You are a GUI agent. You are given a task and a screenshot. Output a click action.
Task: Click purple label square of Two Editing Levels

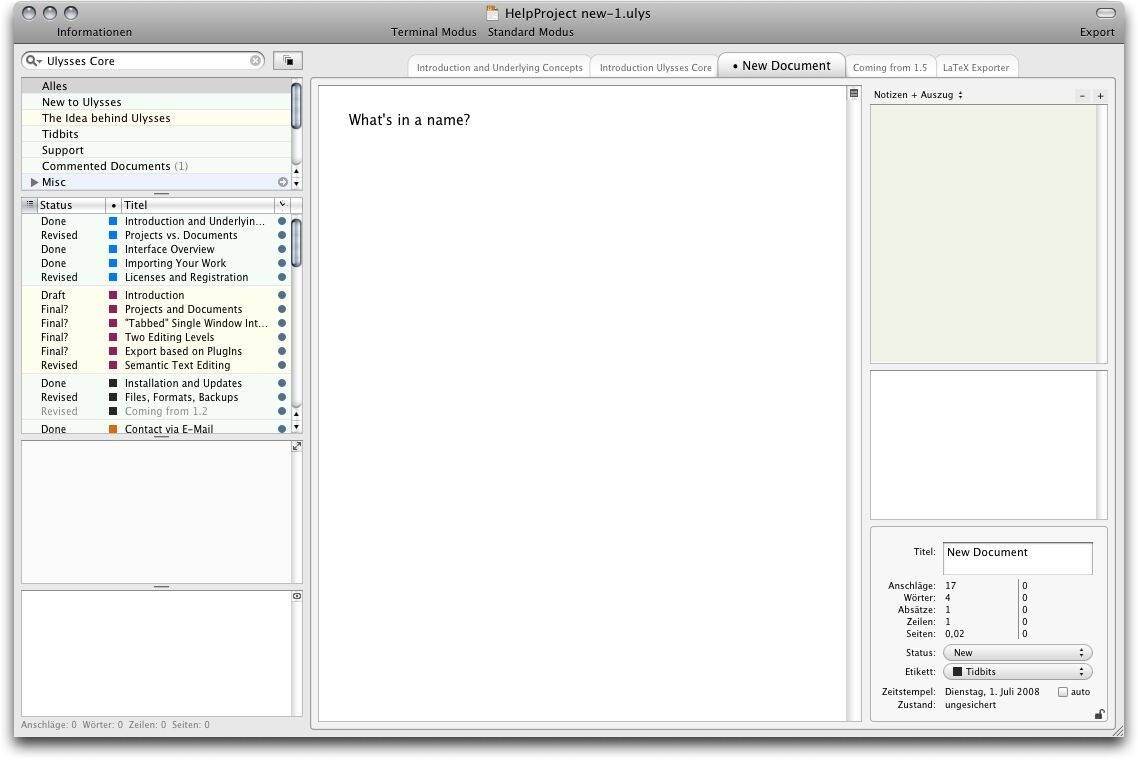click(x=112, y=337)
